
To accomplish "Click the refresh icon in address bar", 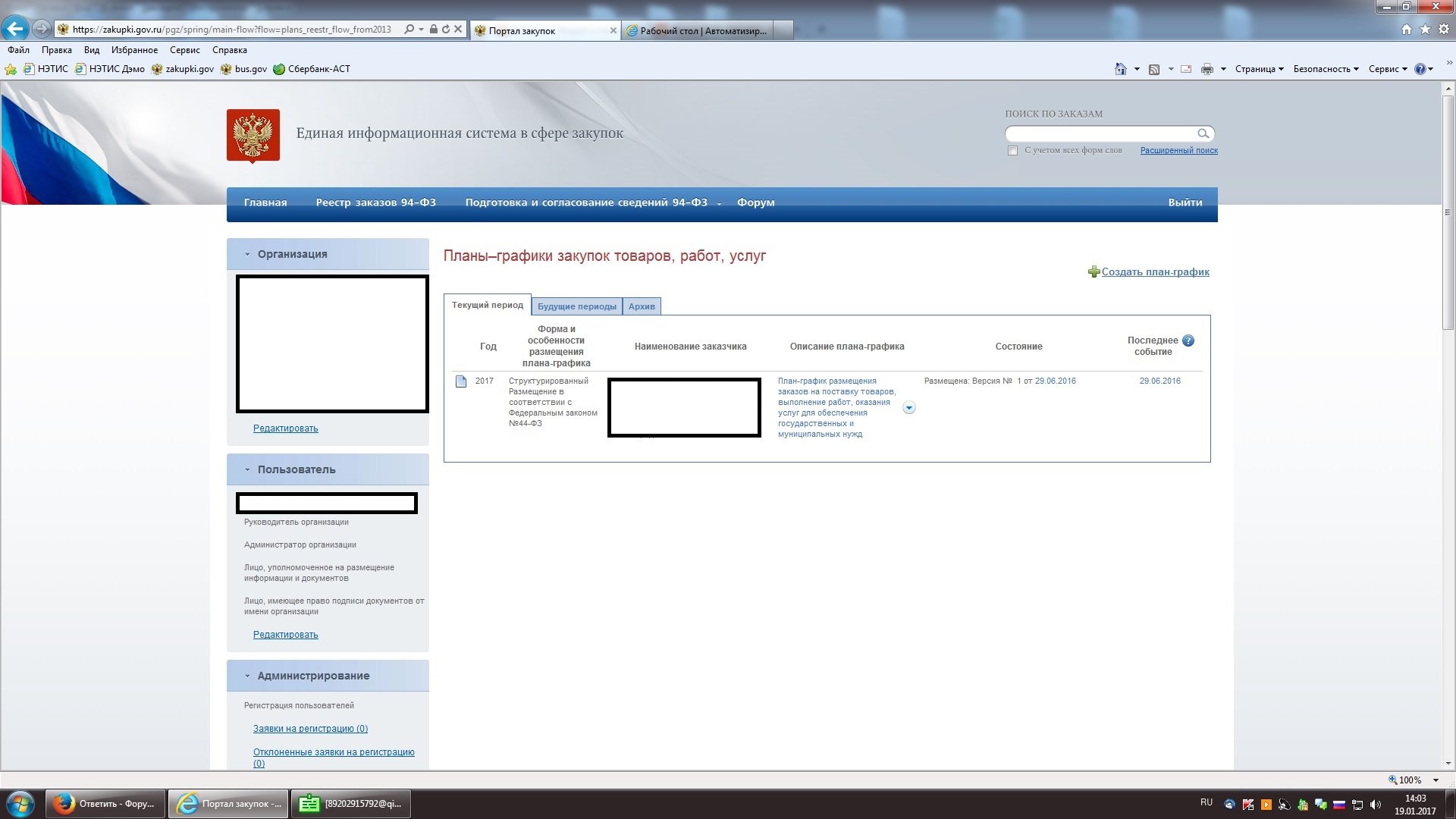I will point(446,30).
